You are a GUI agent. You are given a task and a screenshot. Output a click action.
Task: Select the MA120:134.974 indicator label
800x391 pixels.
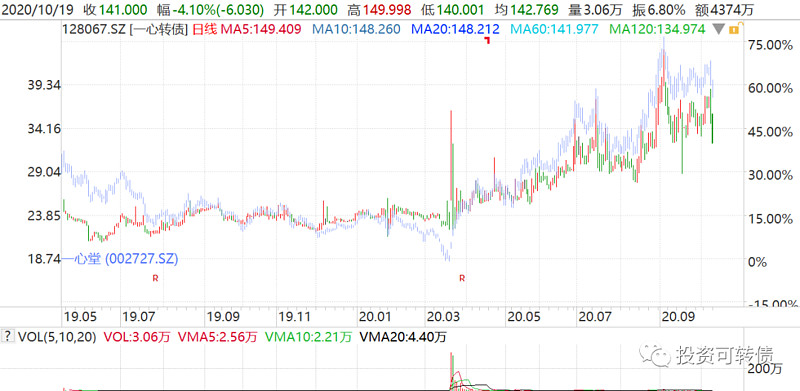tap(656, 30)
